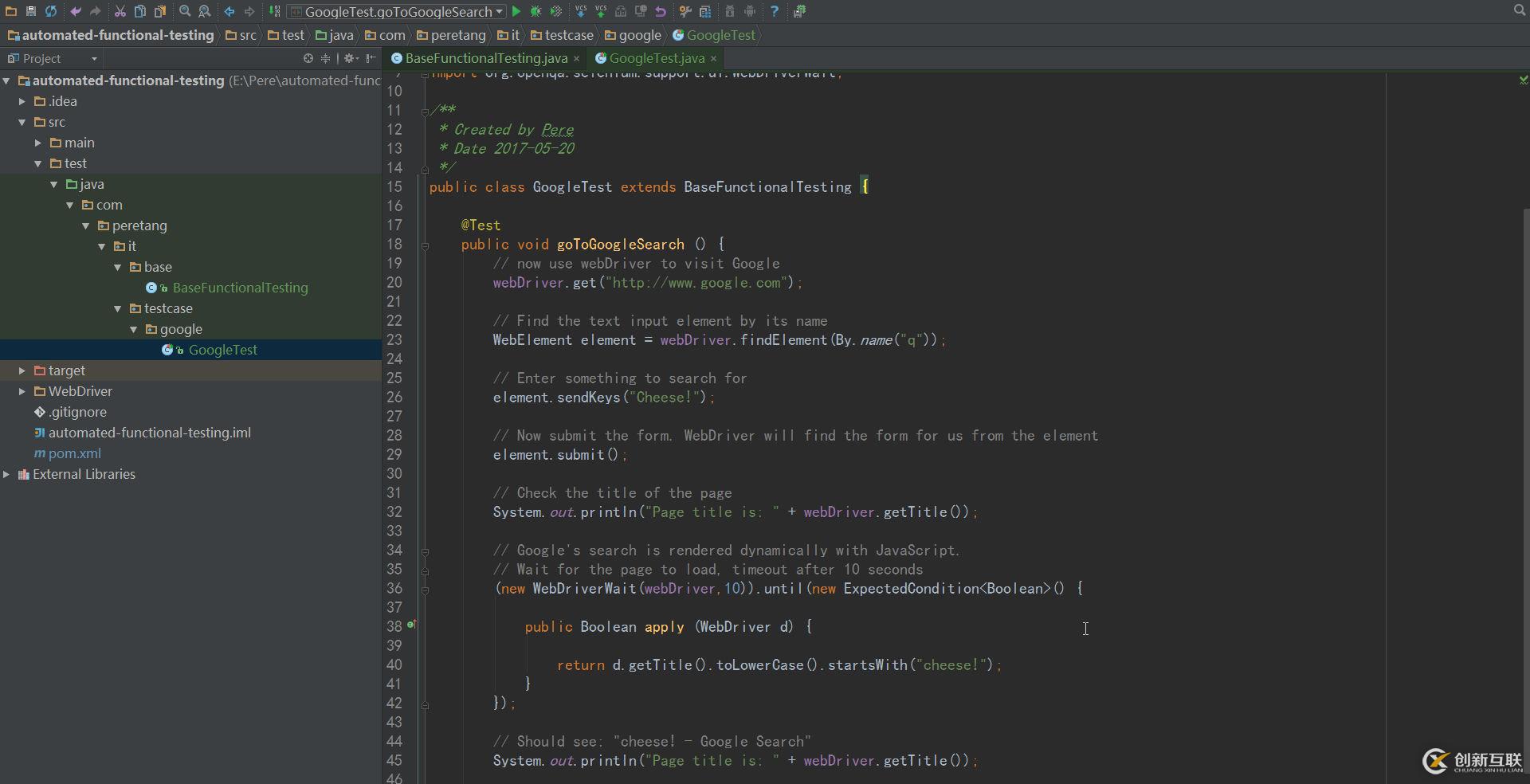
Task: Run the test with green play button
Action: [x=516, y=11]
